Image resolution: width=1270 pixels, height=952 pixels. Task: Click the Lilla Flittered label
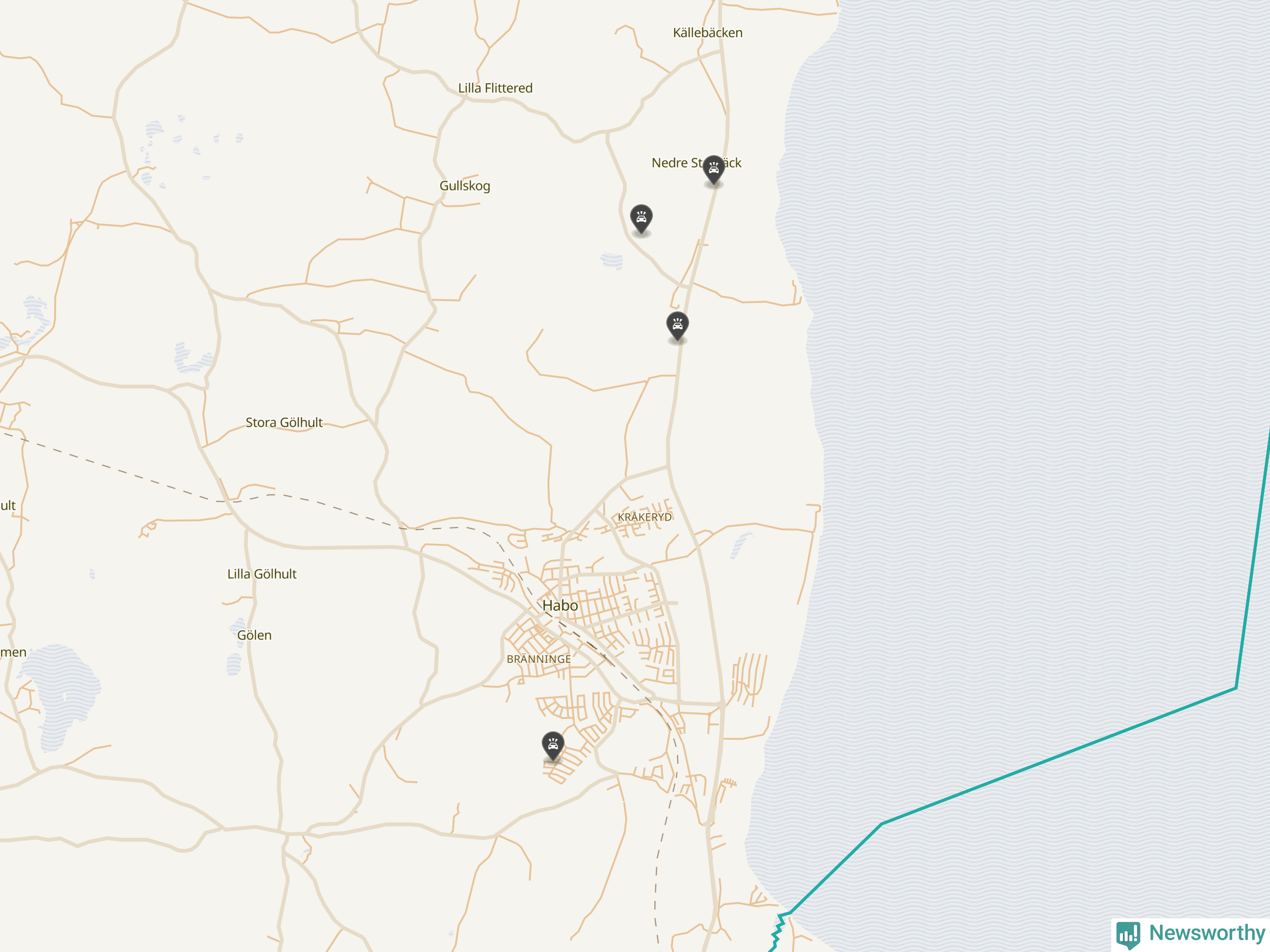click(x=495, y=88)
